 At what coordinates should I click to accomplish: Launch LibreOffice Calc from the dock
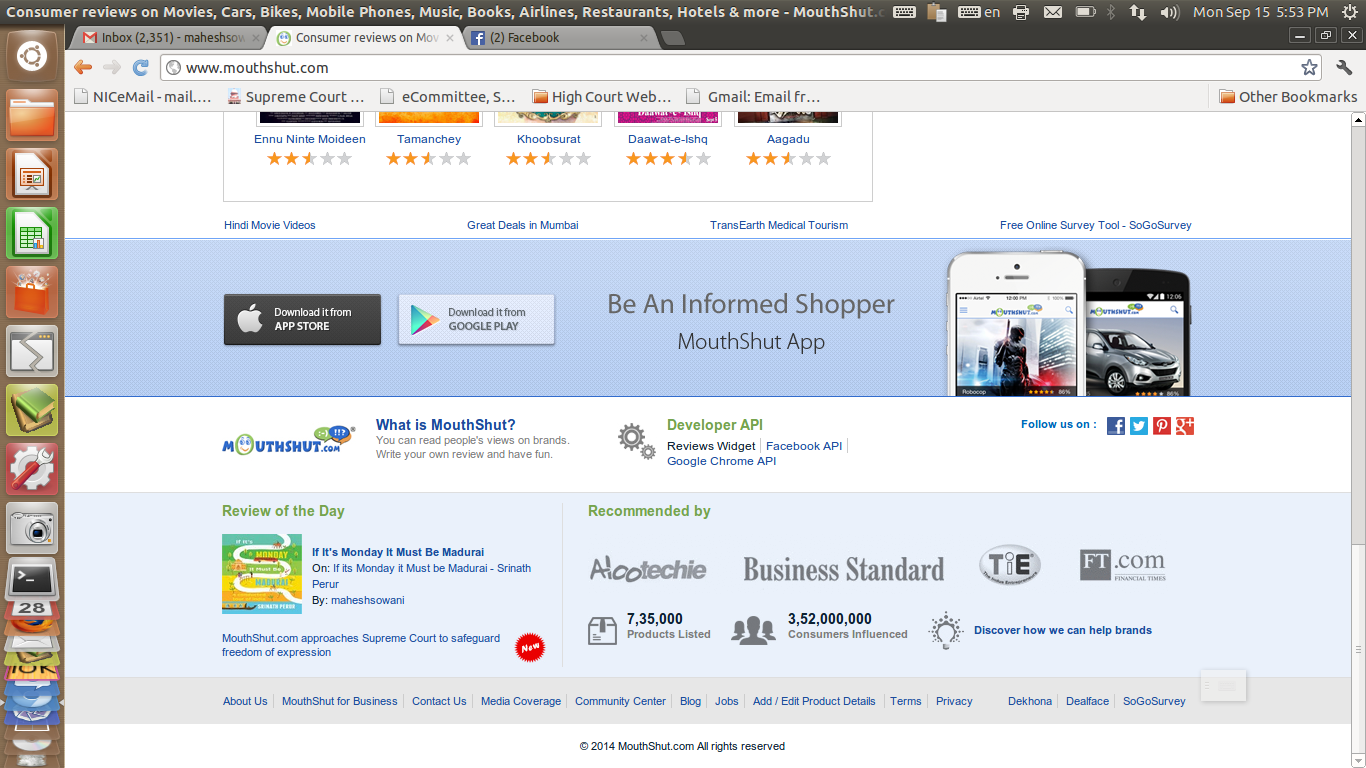tap(32, 233)
